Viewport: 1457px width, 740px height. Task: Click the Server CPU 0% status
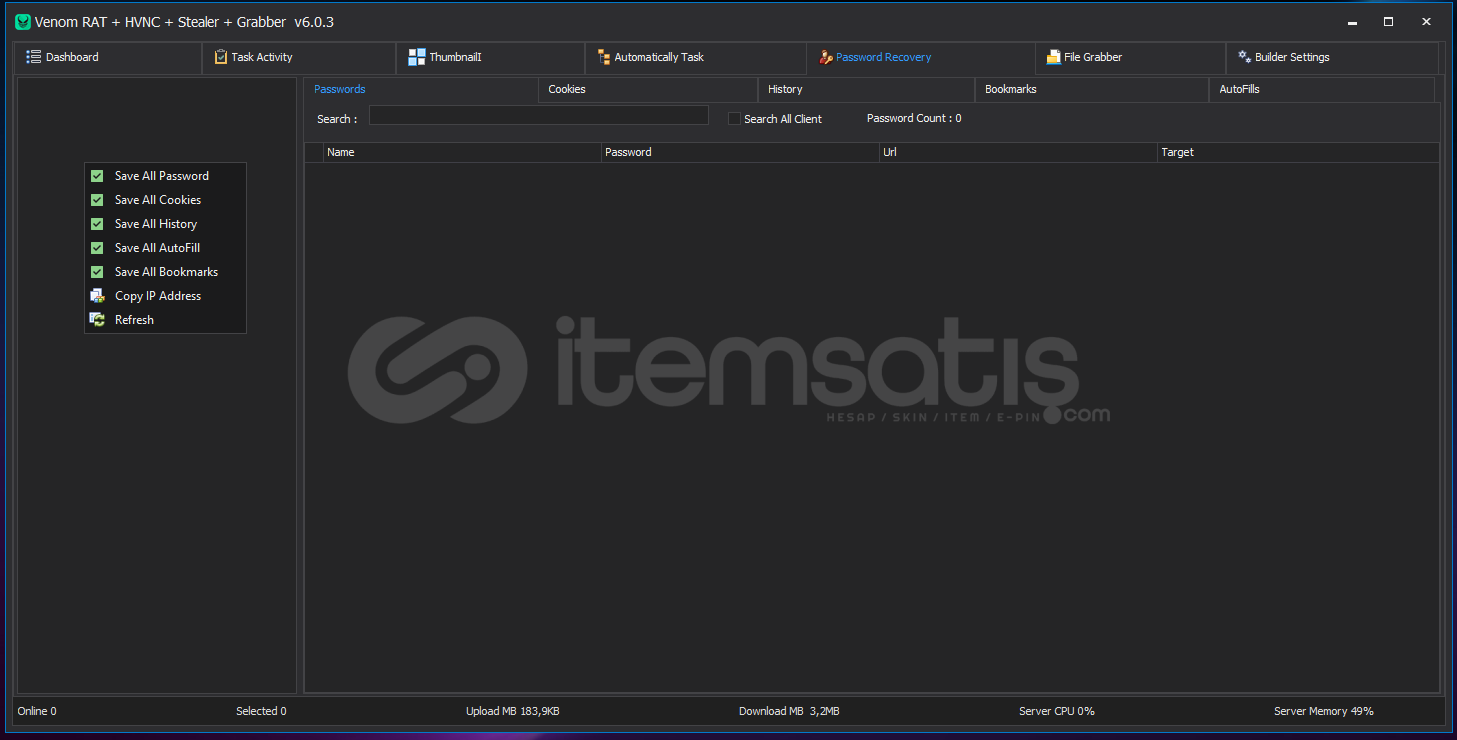1057,711
